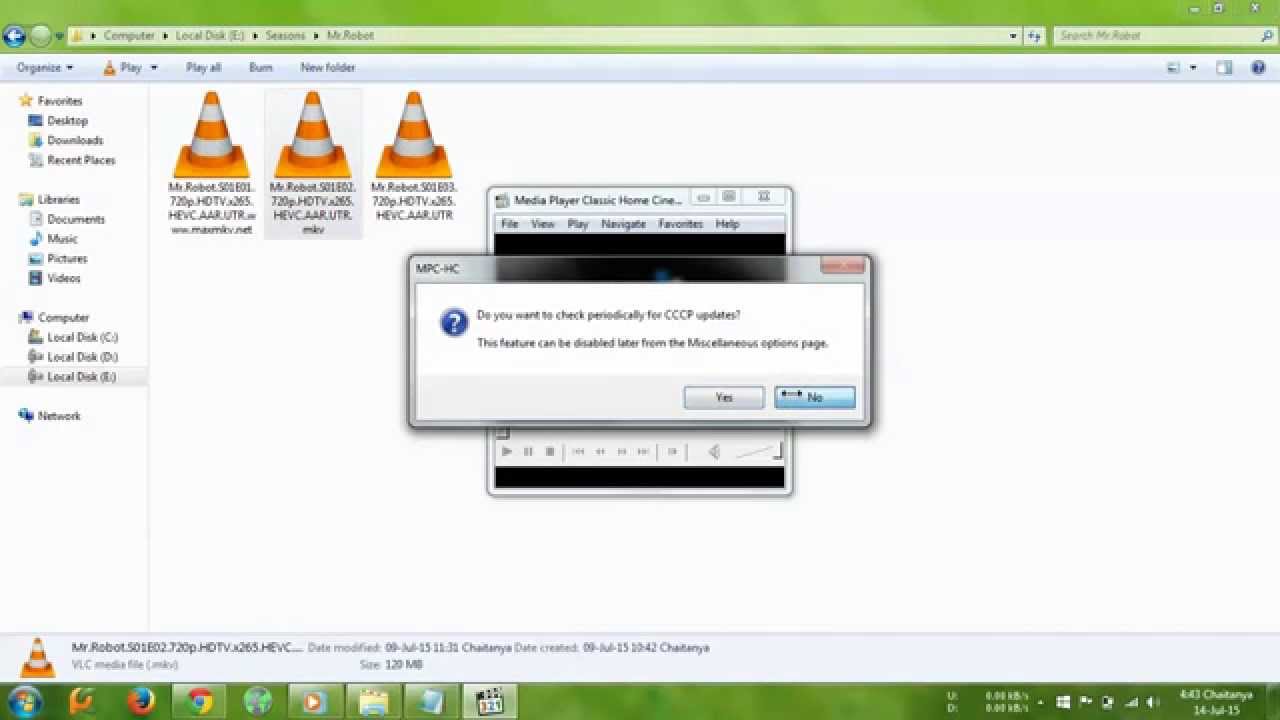The image size is (1280, 720).
Task: Open the Documents library in the navigation pane
Action: coord(76,219)
